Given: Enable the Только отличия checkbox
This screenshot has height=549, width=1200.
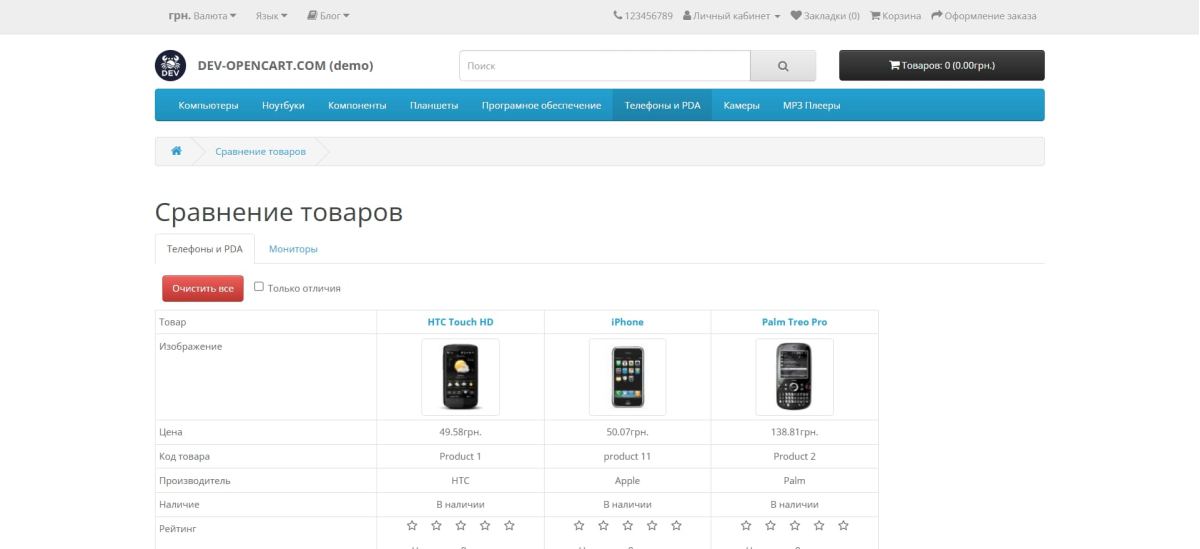Looking at the screenshot, I should pyautogui.click(x=259, y=287).
